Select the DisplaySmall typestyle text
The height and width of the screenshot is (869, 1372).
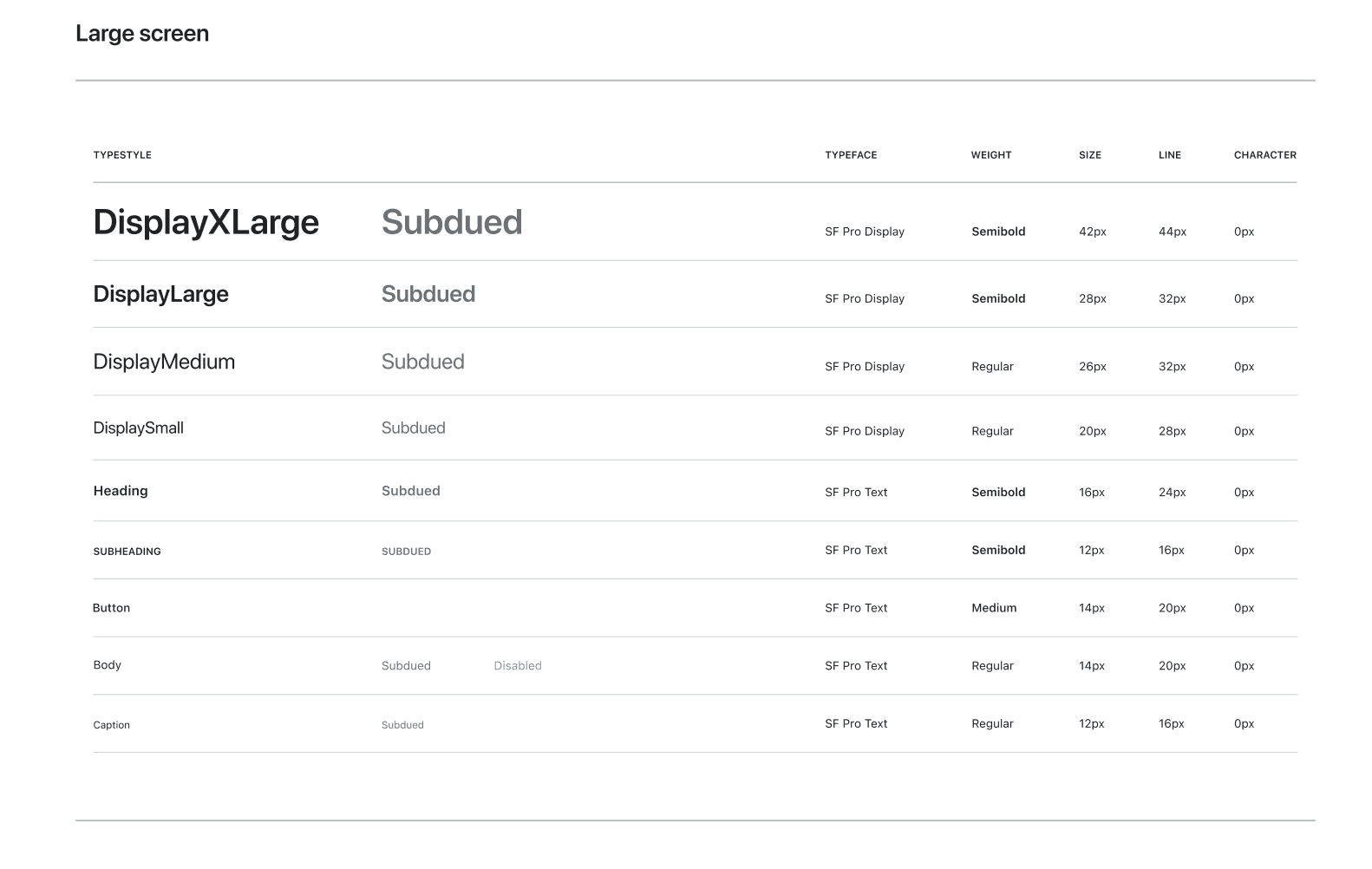coord(139,428)
